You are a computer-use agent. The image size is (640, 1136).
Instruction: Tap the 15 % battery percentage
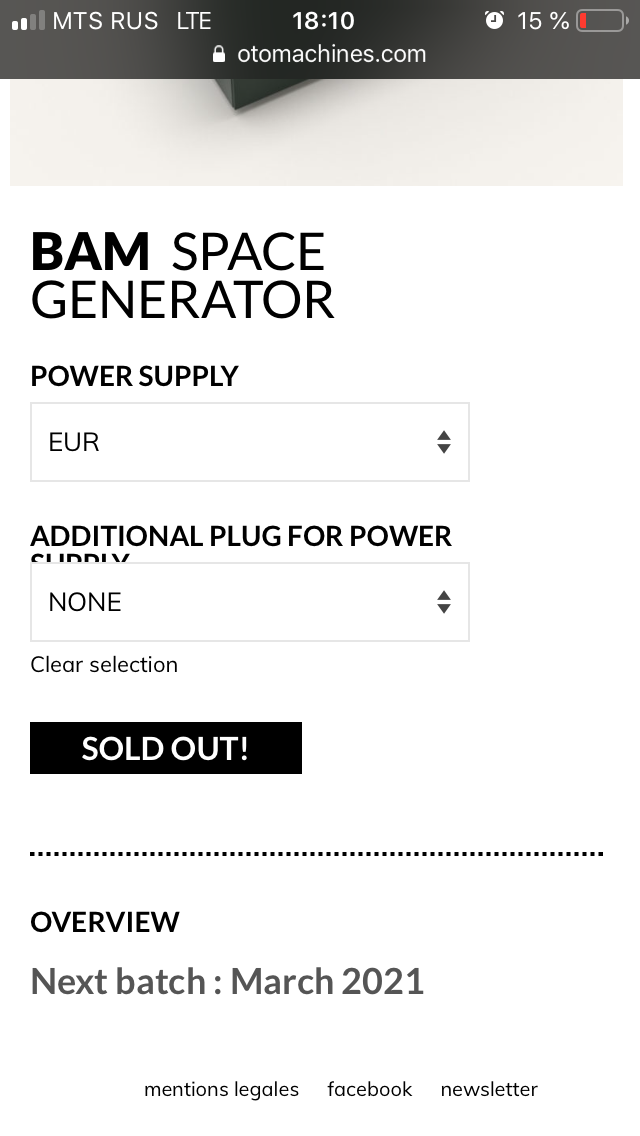pyautogui.click(x=543, y=21)
